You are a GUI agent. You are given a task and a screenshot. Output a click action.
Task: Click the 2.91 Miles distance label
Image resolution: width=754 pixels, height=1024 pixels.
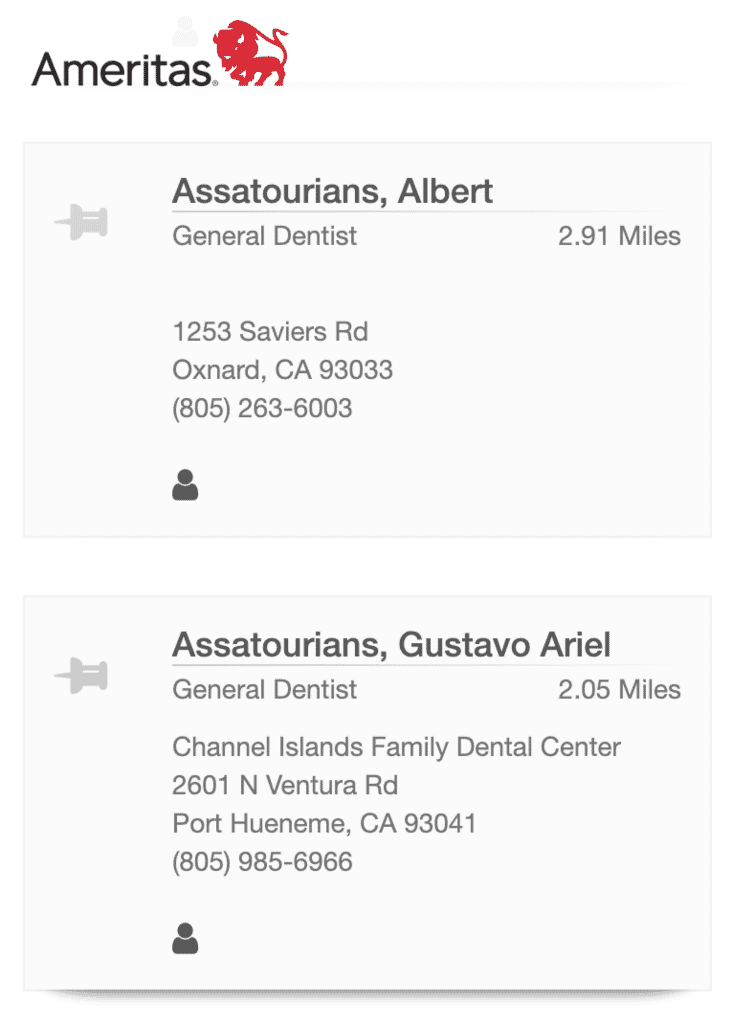(619, 236)
